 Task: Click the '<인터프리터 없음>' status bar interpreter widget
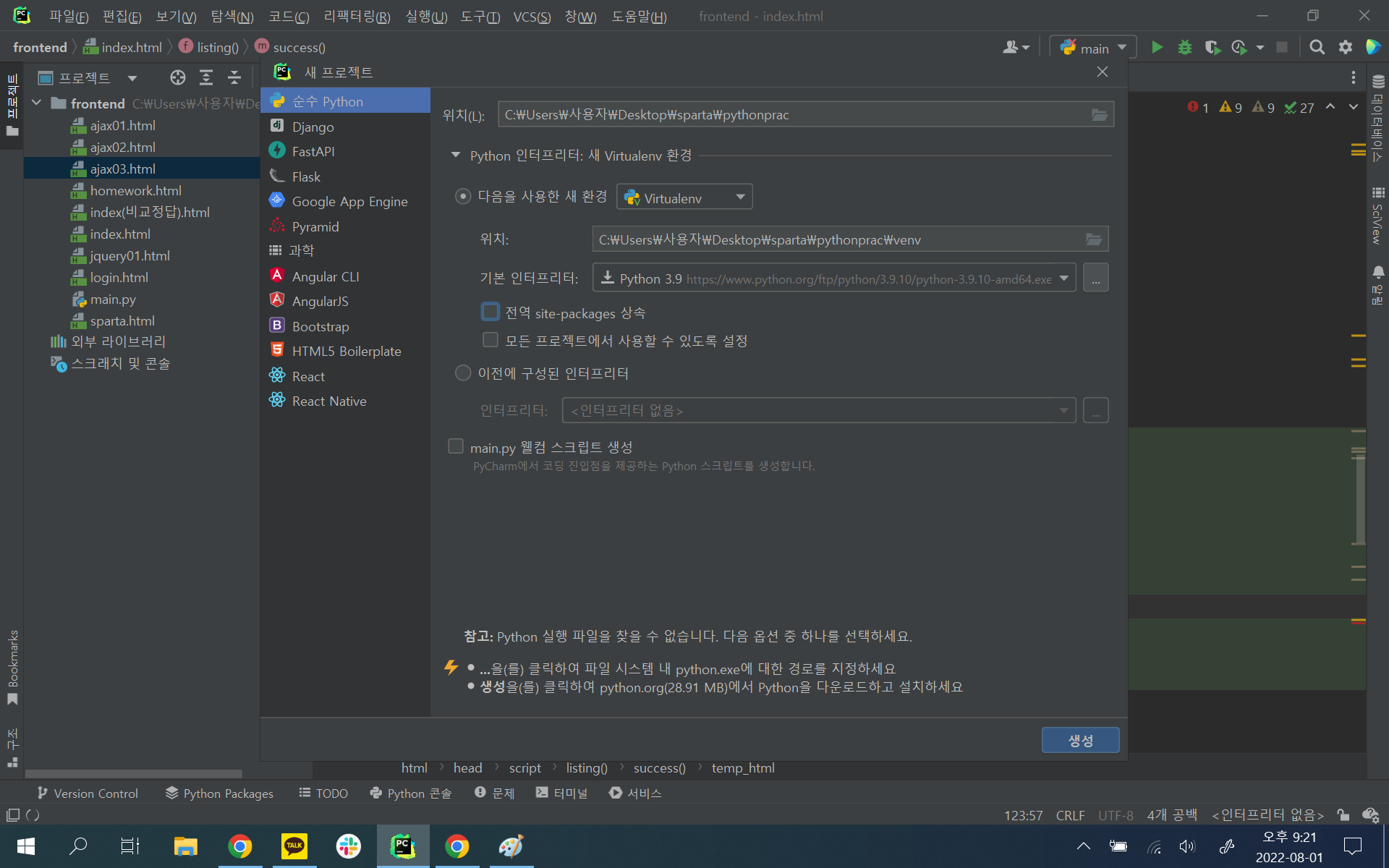tap(1268, 815)
